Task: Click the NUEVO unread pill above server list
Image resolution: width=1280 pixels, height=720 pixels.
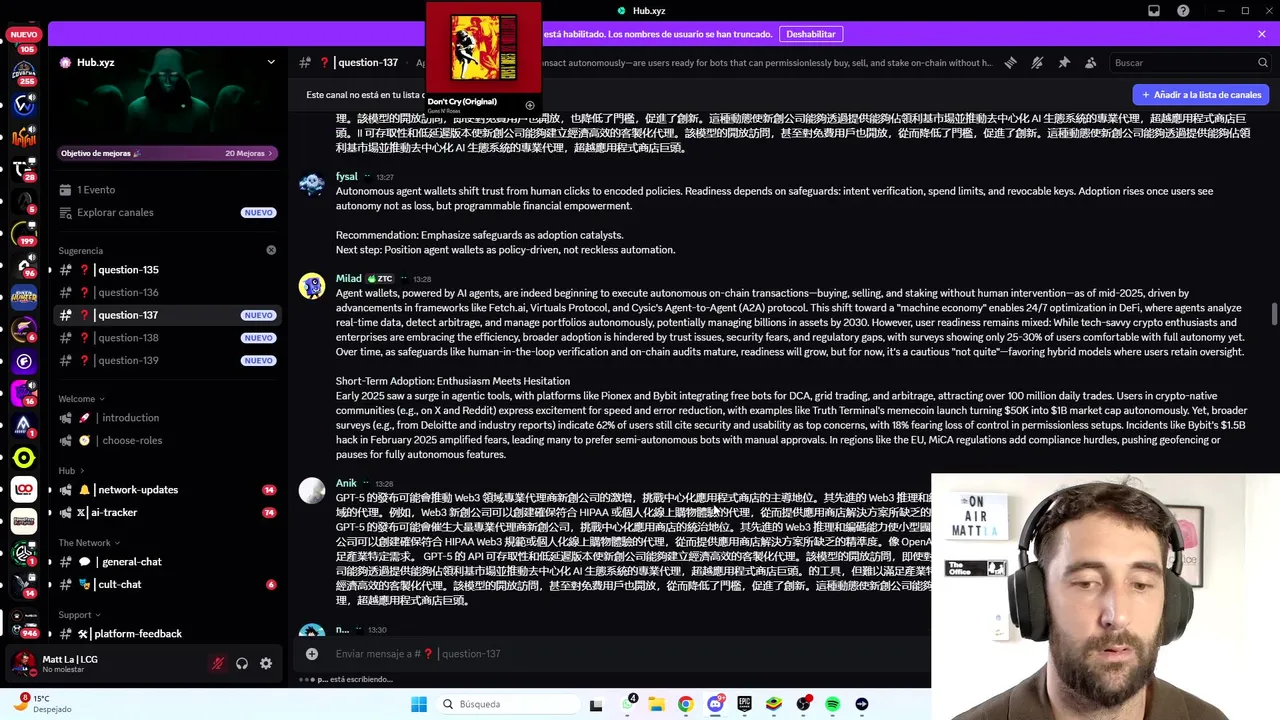Action: pyautogui.click(x=24, y=34)
